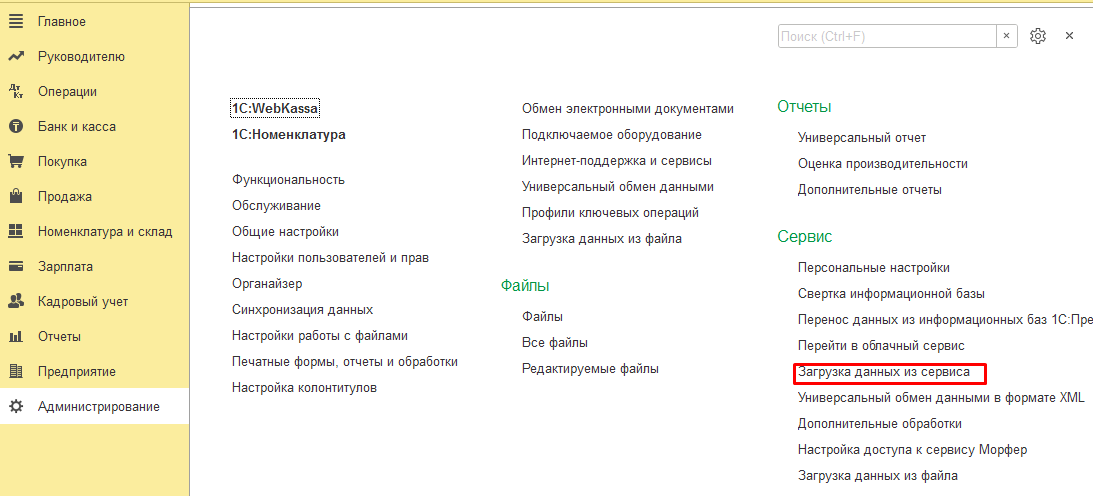Close the function panel with the X

[1069, 36]
